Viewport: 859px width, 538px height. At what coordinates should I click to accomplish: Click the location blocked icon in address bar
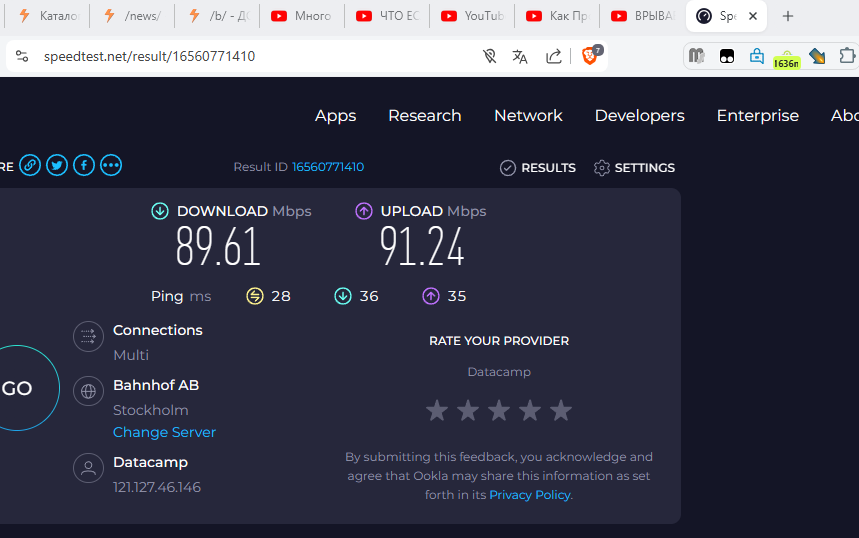point(489,56)
